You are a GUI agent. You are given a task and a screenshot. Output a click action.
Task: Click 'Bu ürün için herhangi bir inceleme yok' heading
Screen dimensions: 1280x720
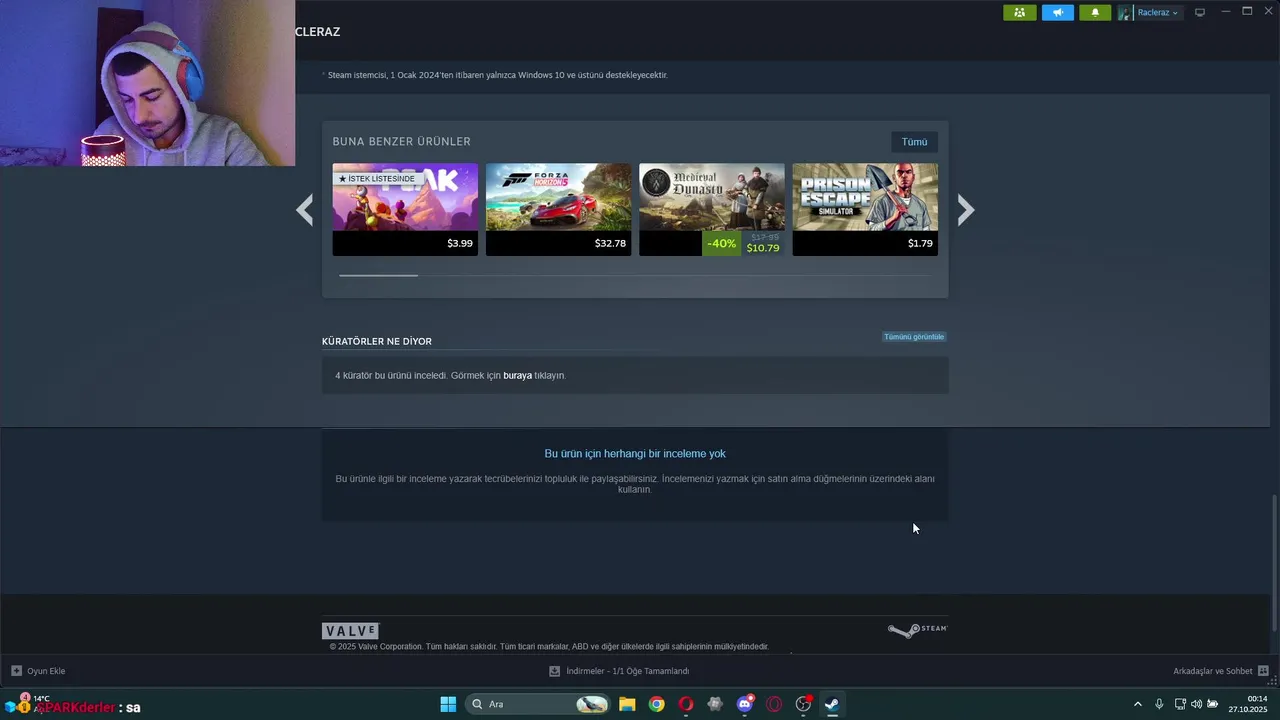pos(635,454)
